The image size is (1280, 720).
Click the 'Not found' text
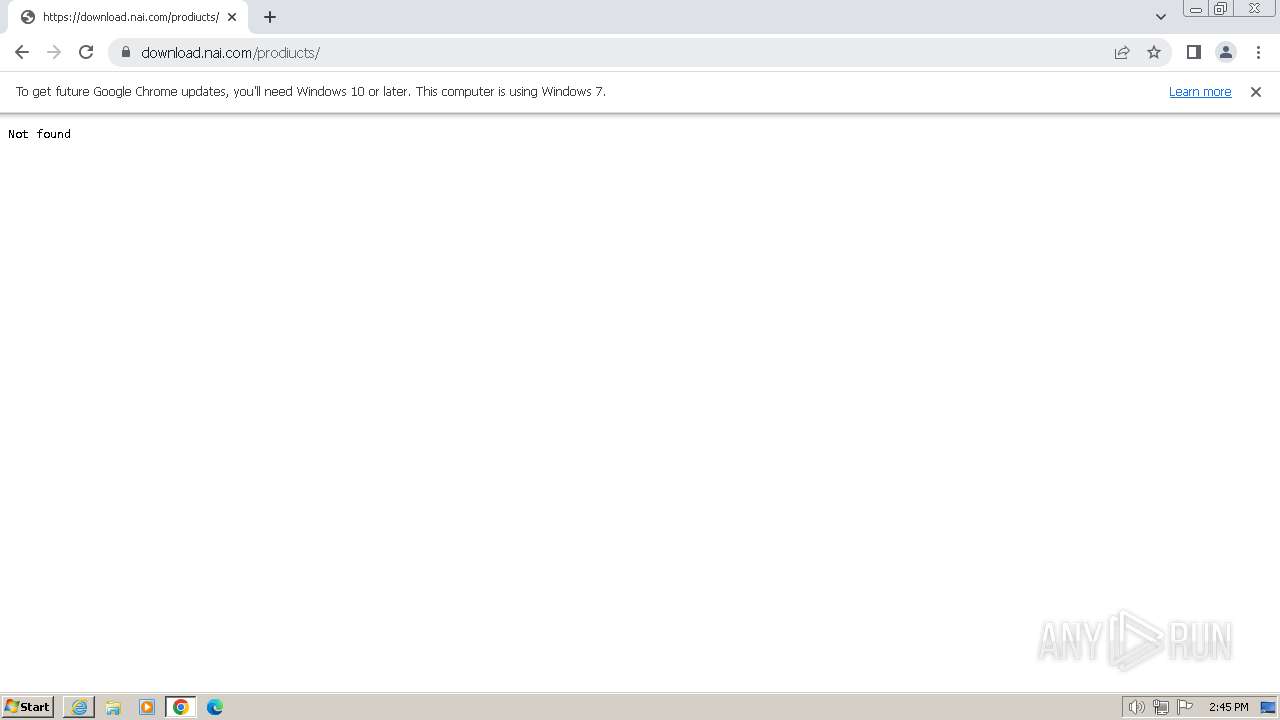(39, 134)
